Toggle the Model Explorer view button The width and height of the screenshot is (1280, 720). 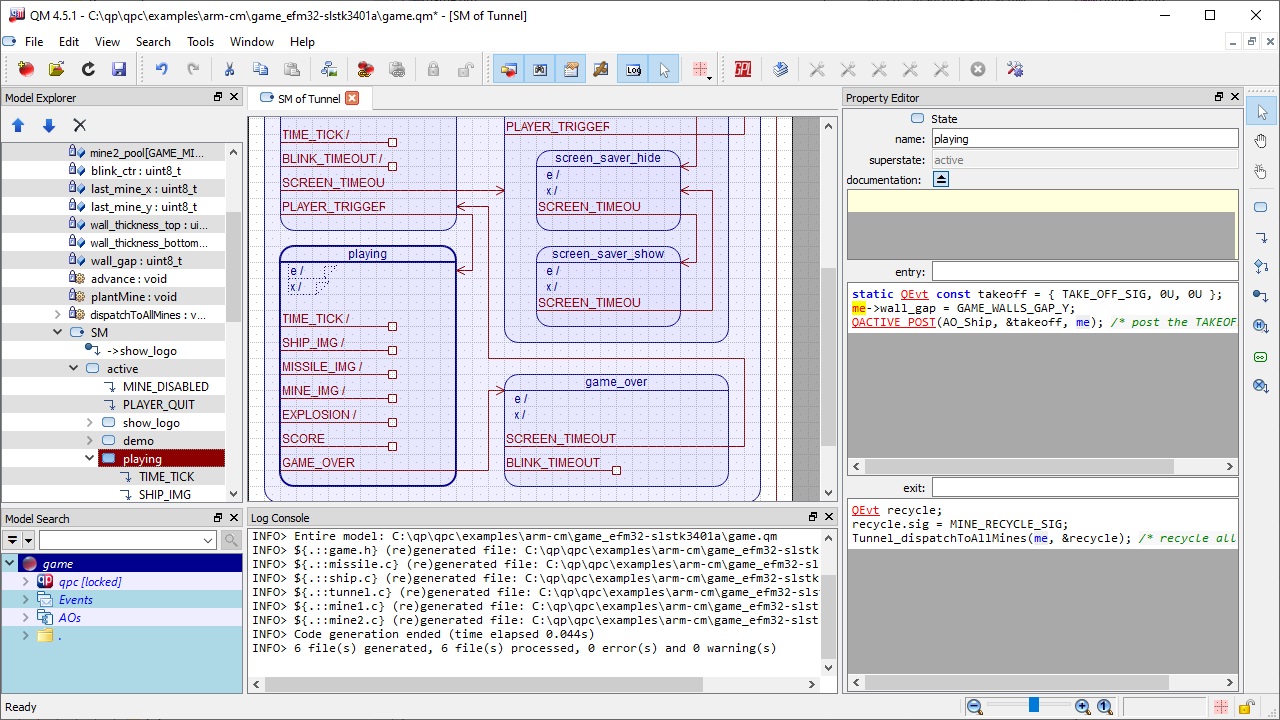tap(509, 69)
